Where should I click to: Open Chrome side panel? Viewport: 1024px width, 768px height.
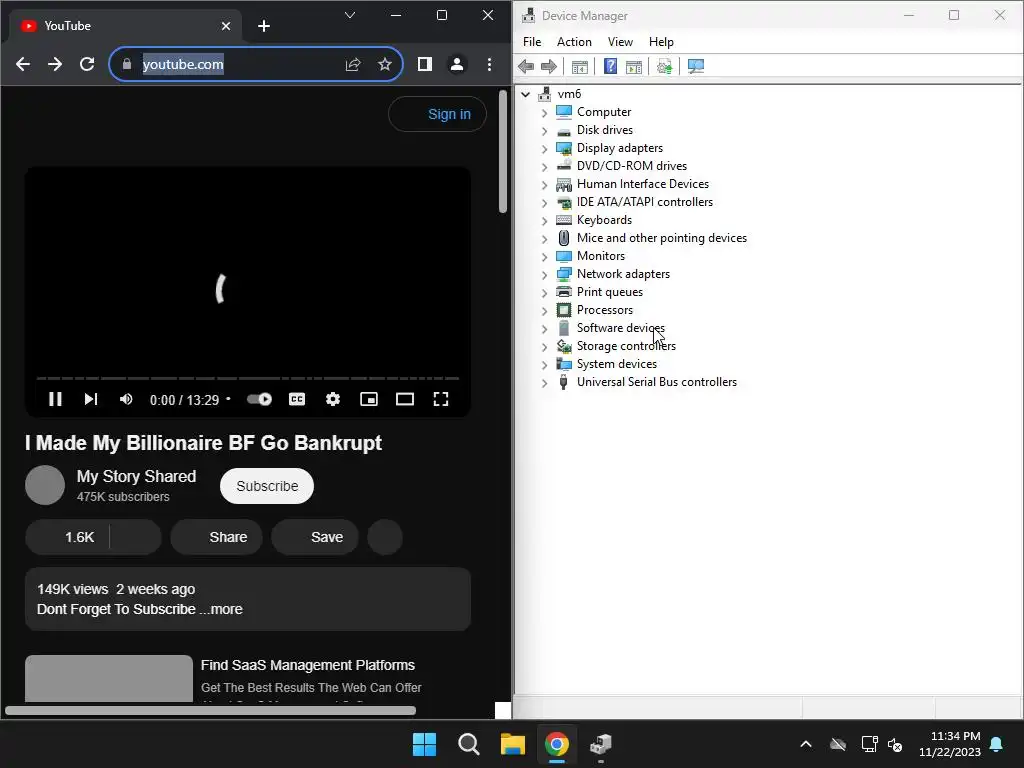[x=424, y=64]
